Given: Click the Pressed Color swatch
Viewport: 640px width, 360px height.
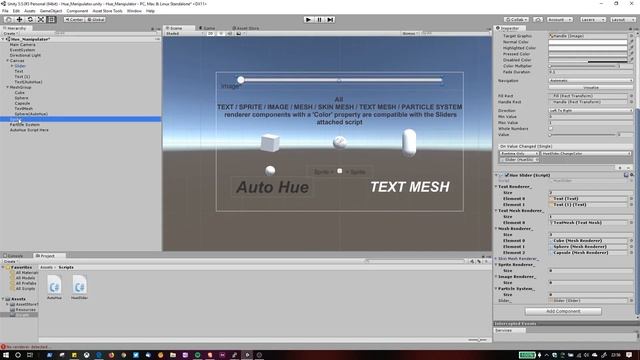Looking at the screenshot, I should coord(588,54).
